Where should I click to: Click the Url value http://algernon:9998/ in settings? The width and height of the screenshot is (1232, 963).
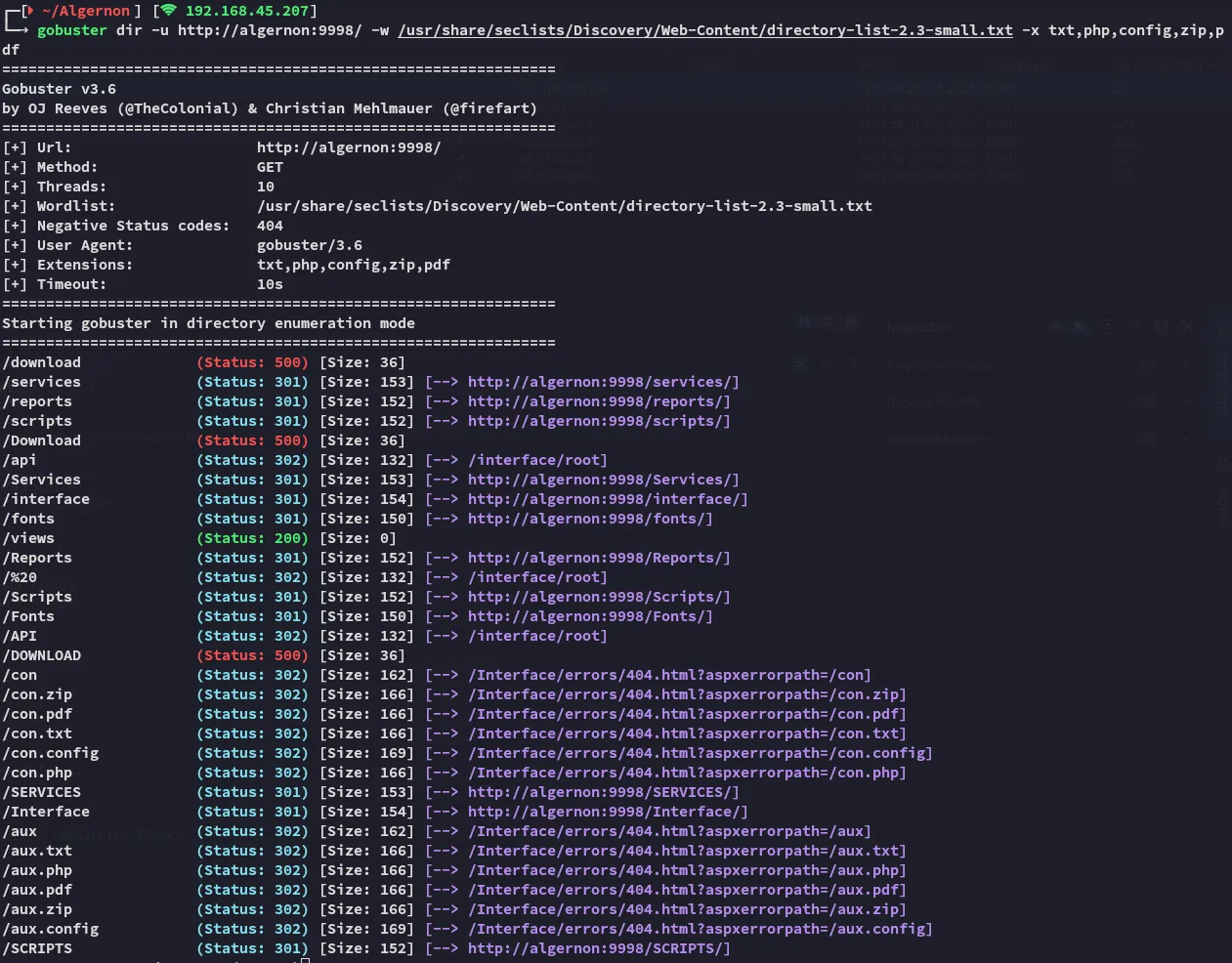[349, 147]
